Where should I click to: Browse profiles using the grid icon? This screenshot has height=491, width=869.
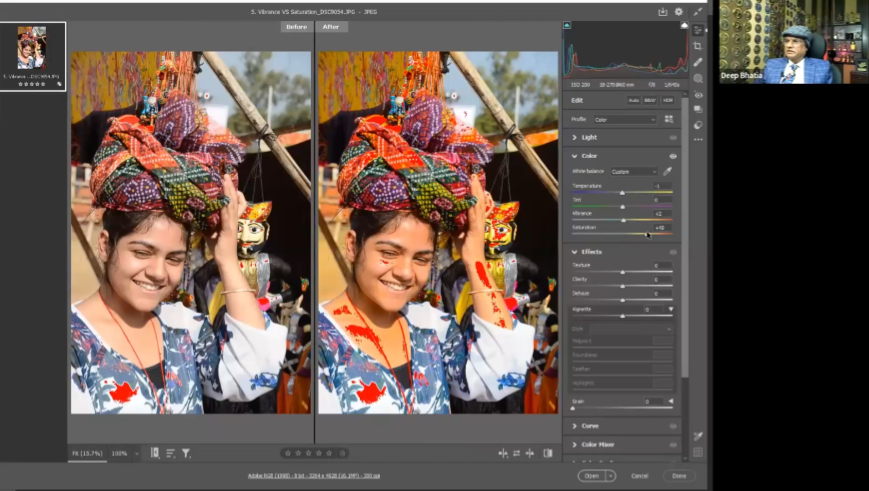668,119
